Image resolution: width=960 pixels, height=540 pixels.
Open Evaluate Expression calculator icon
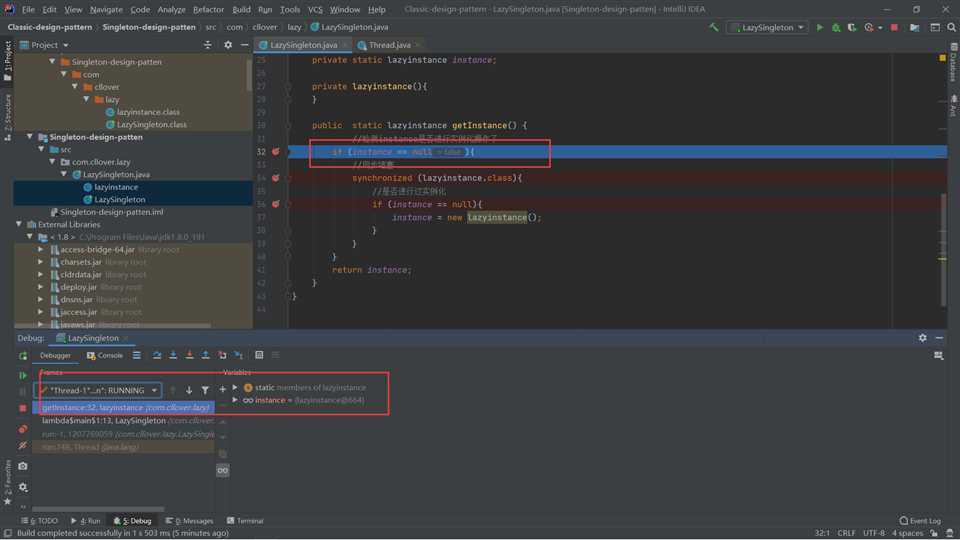click(259, 355)
